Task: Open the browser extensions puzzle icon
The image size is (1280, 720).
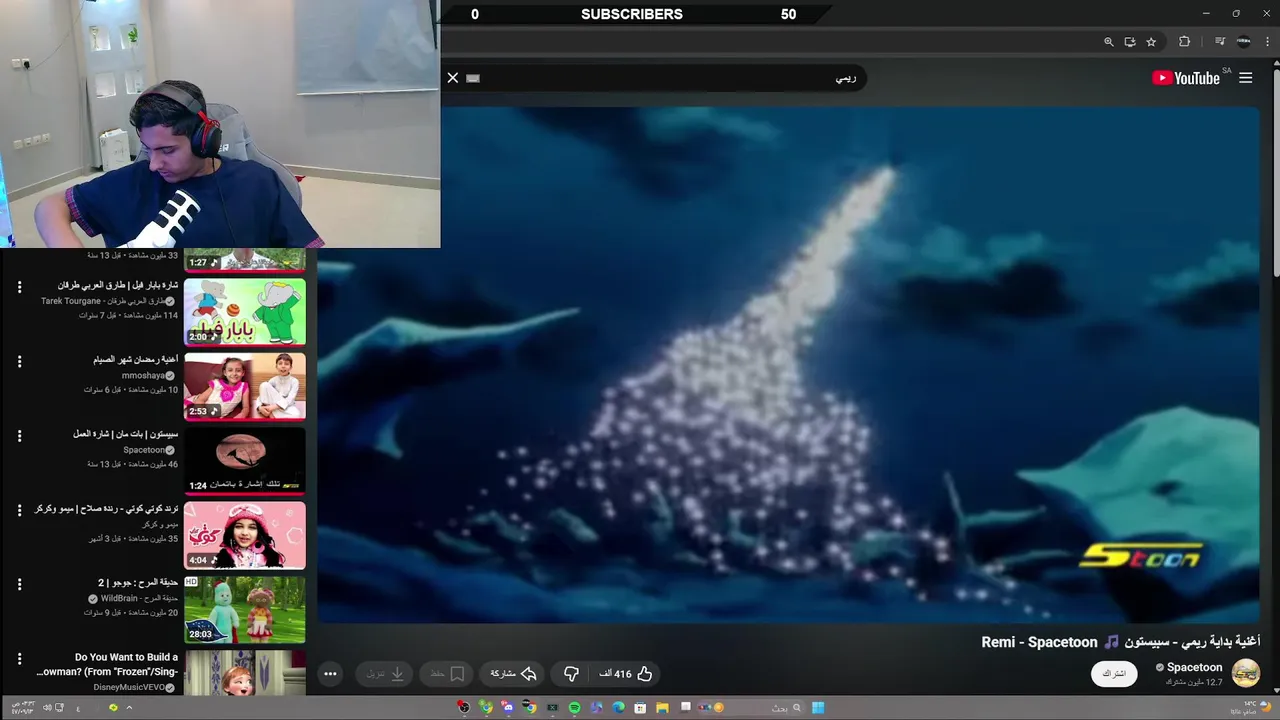Action: [1185, 42]
